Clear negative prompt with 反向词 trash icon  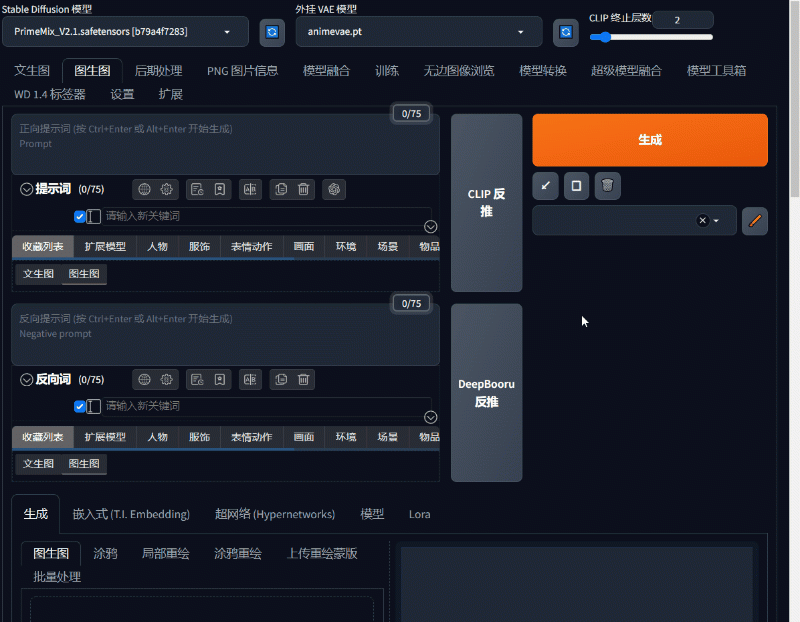304,380
